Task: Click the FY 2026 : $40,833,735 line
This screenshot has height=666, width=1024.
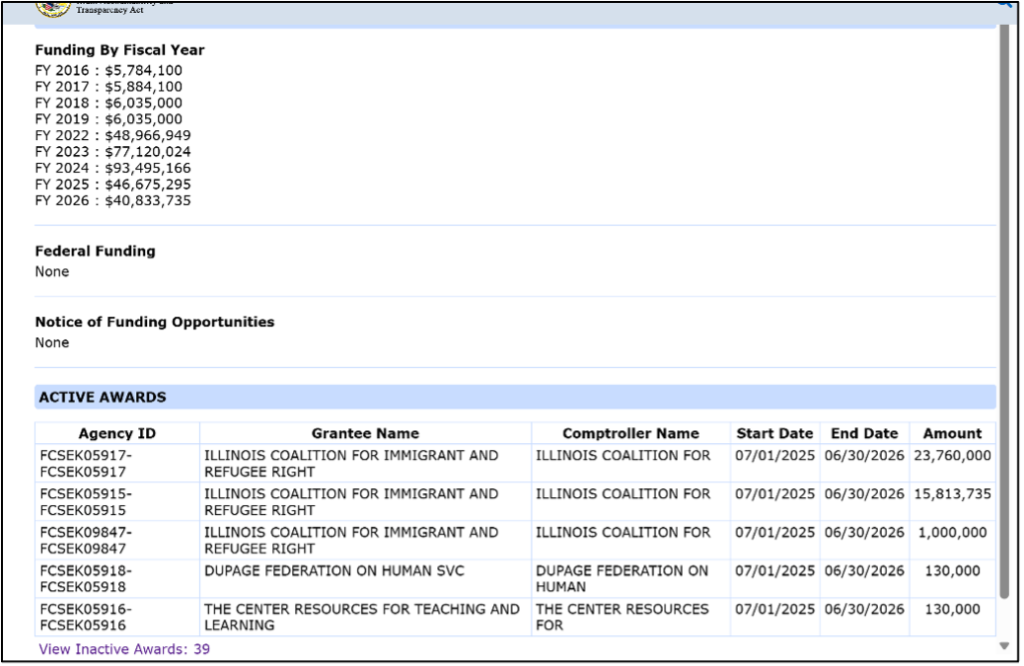Action: pos(113,201)
